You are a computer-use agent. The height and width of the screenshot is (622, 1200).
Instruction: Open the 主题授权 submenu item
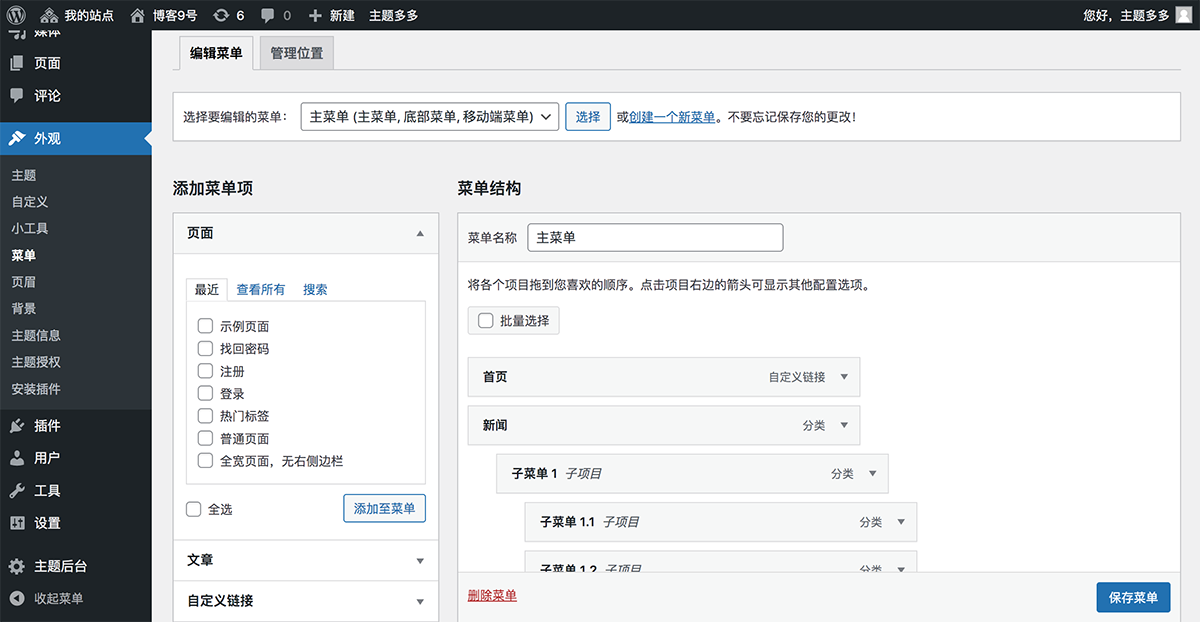coord(36,362)
